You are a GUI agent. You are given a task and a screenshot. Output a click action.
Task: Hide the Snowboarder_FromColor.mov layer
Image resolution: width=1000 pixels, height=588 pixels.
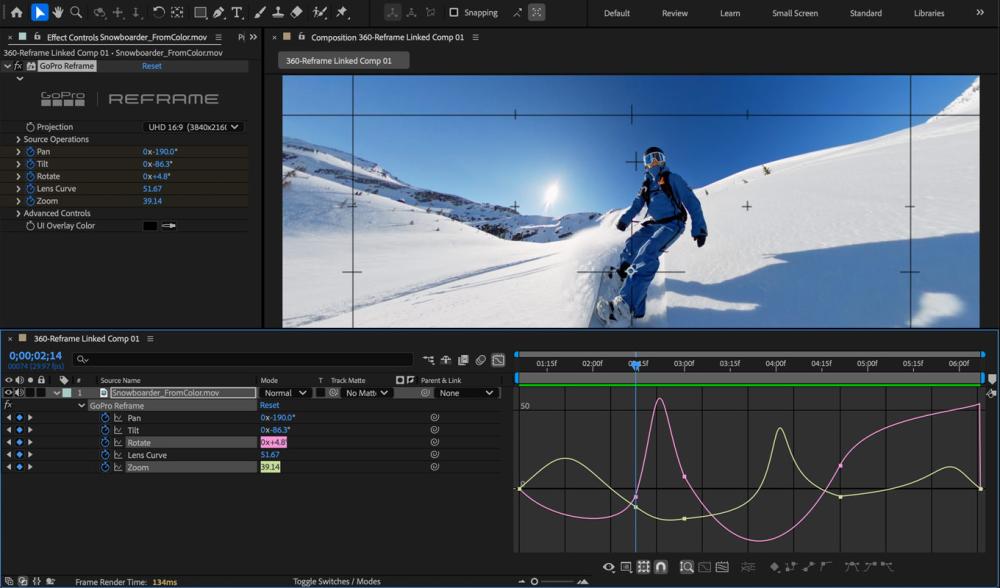point(8,392)
